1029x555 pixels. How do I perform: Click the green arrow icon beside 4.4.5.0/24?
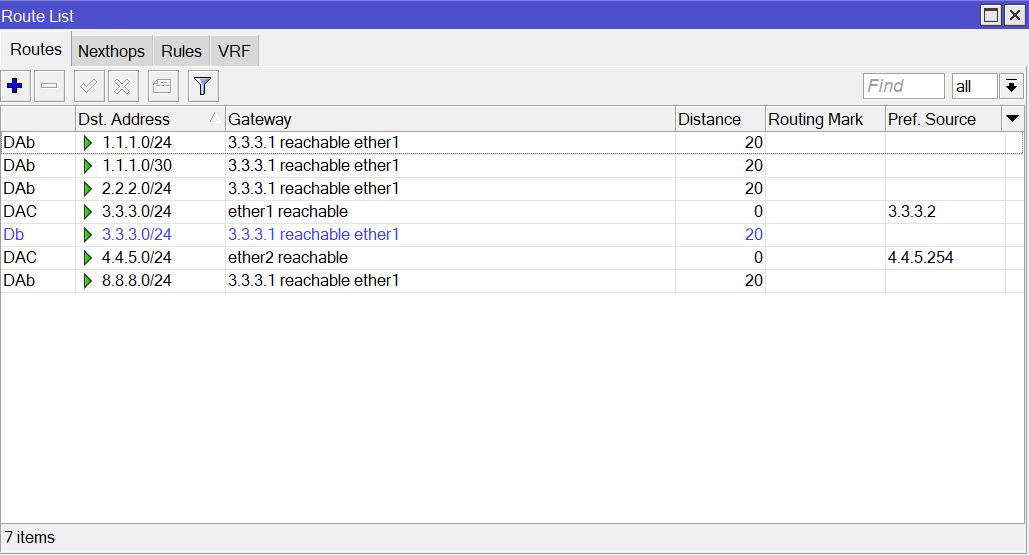88,258
